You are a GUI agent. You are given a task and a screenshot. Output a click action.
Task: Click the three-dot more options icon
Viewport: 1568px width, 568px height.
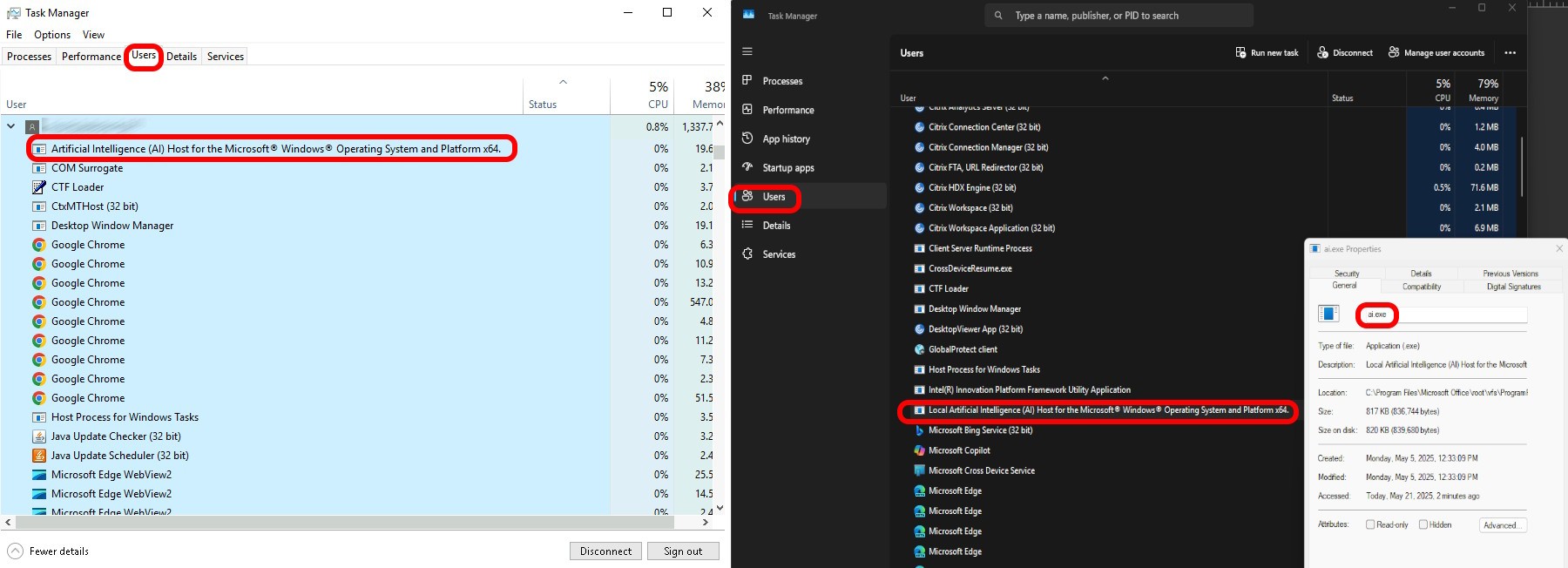click(1510, 53)
